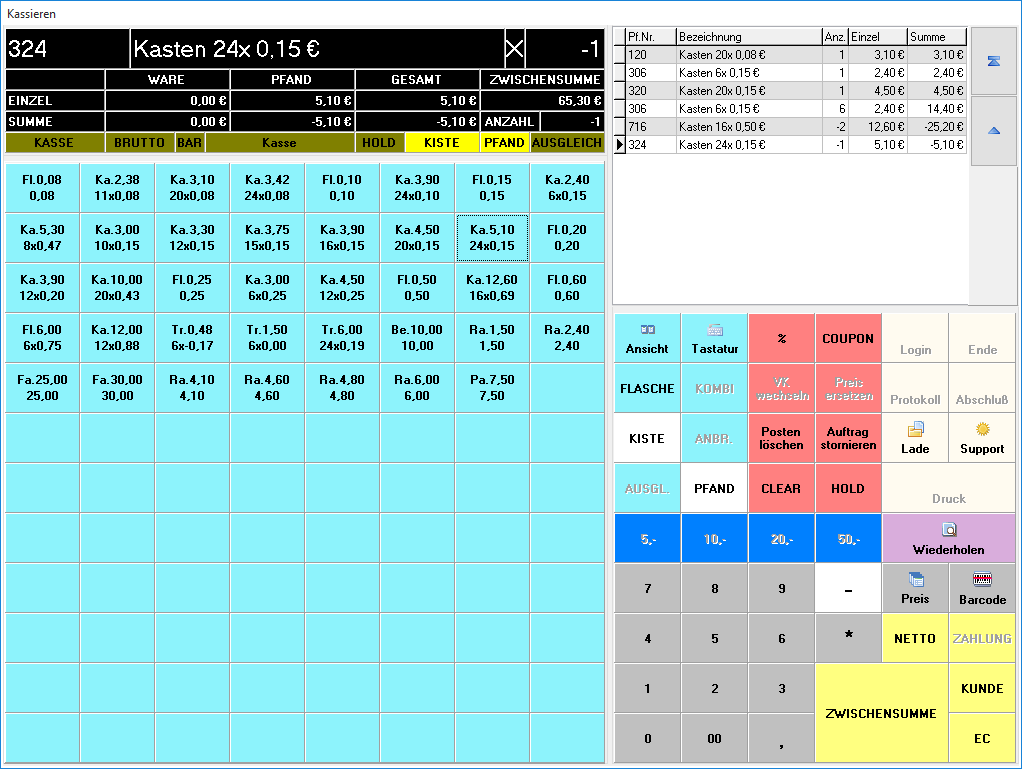Screen dimensions: 1022x769
Task: Select the blue 20,- cash button
Action: click(781, 539)
